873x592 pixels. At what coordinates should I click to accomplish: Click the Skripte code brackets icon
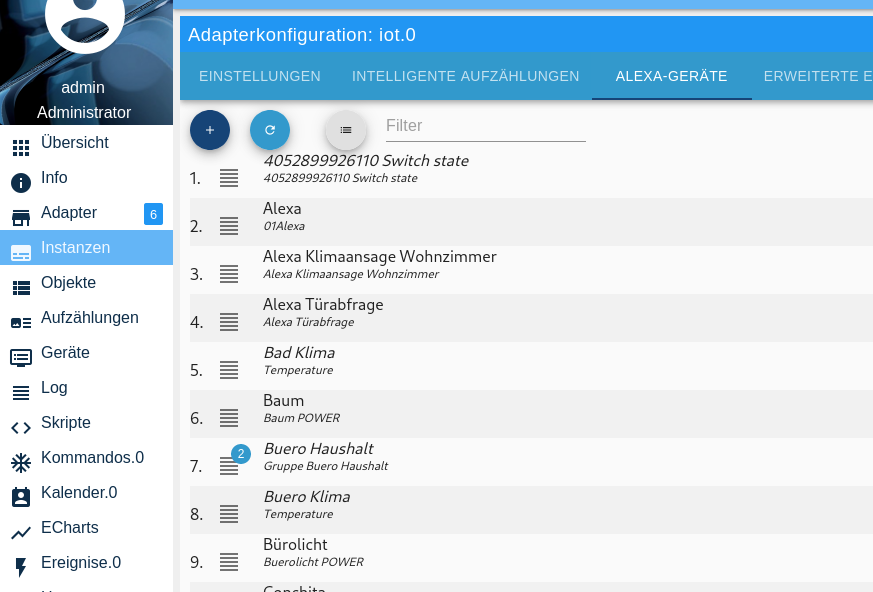21,428
